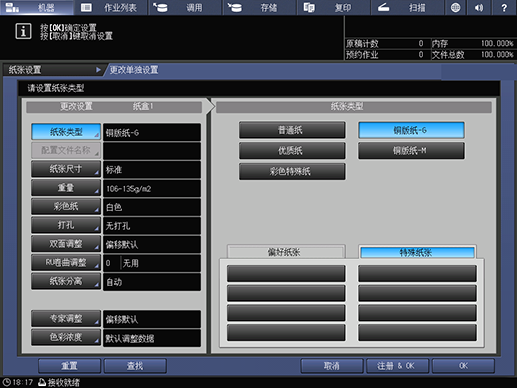Image resolution: width=517 pixels, height=388 pixels.
Task: Open the 调用 recall tab
Action: (x=185, y=7)
